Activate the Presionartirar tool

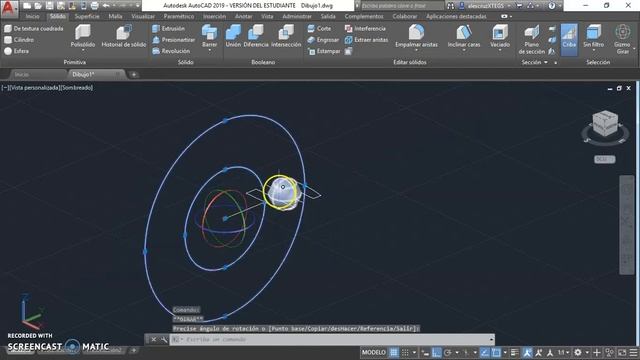click(x=173, y=40)
